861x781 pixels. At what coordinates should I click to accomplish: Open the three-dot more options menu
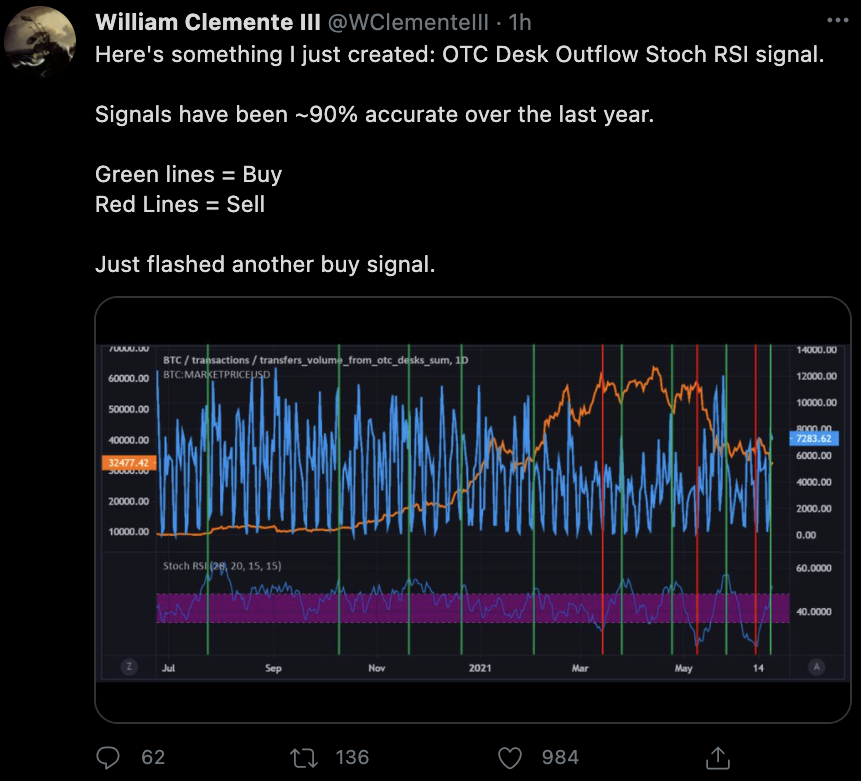[836, 20]
